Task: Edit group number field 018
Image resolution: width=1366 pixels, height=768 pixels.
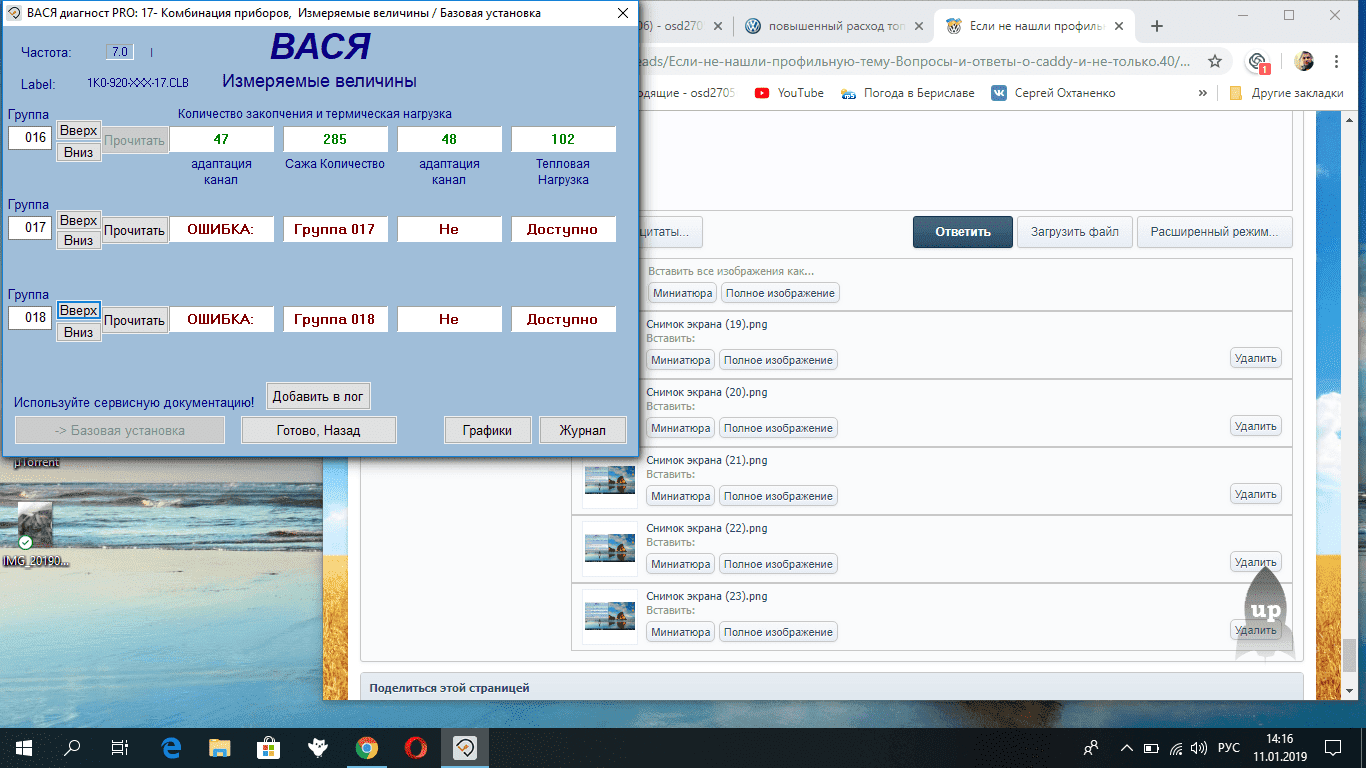Action: 30,318
